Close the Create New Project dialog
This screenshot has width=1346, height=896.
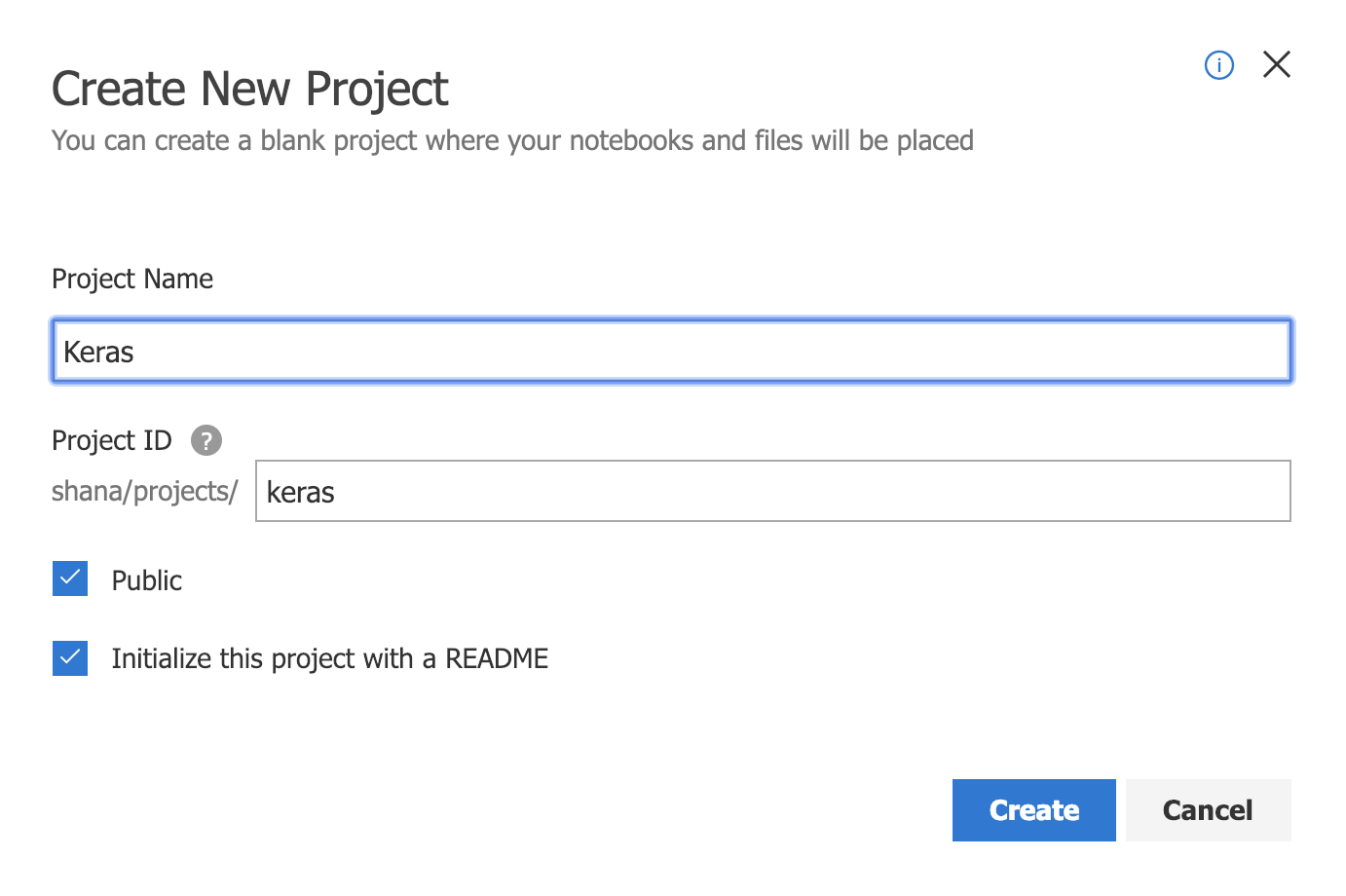[1276, 64]
